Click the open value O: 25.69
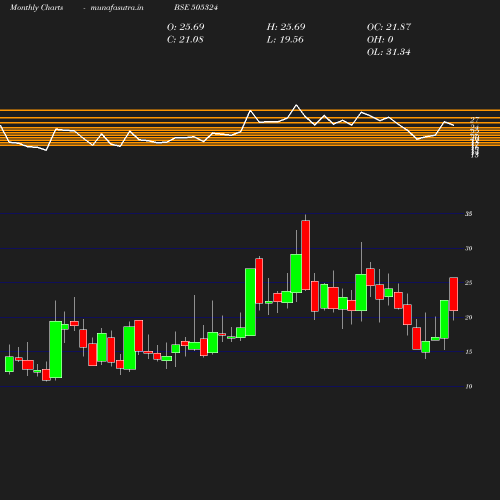This screenshot has height=500, width=500. pyautogui.click(x=186, y=27)
